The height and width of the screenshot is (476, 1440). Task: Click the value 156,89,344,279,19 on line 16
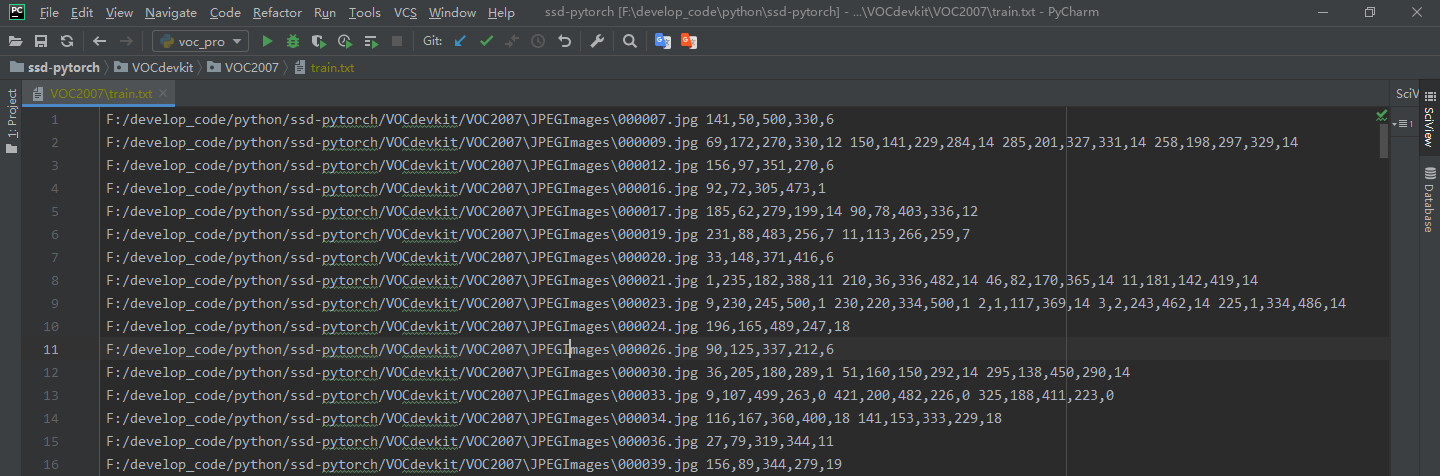point(774,464)
